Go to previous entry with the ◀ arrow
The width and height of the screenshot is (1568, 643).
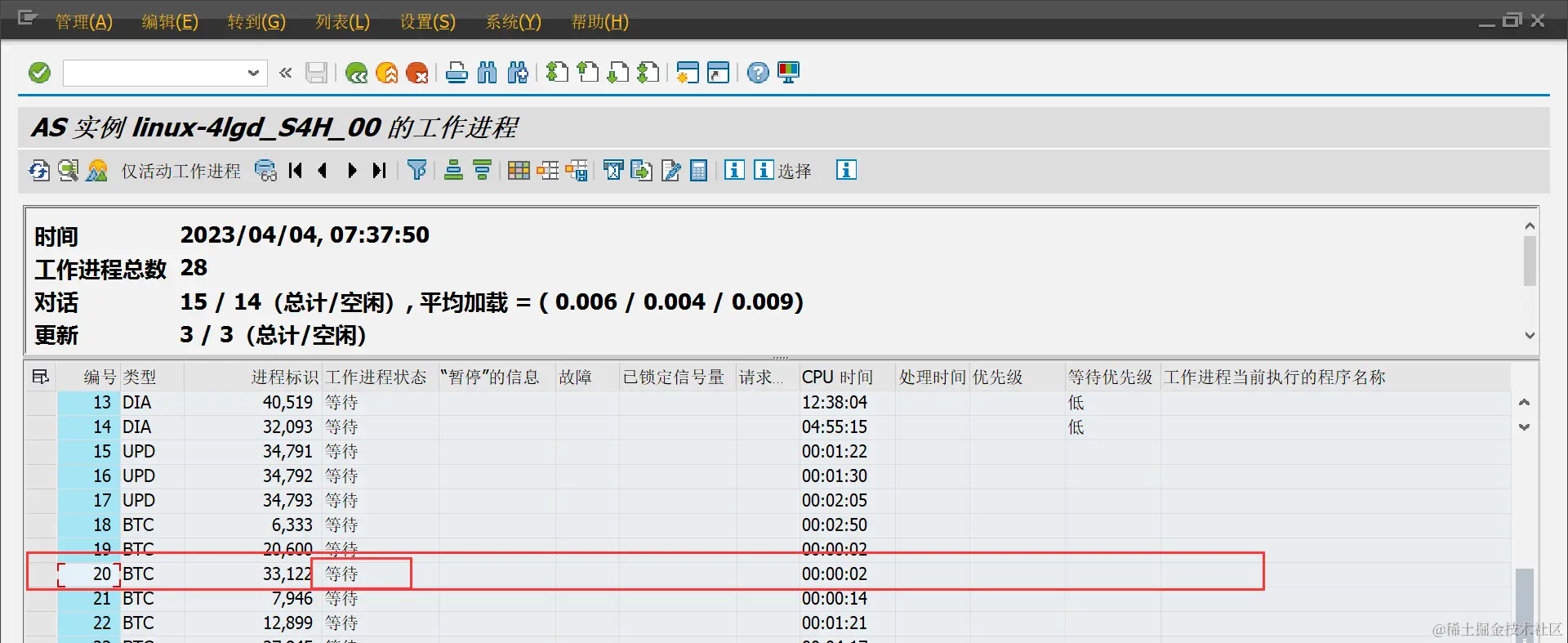coord(323,170)
